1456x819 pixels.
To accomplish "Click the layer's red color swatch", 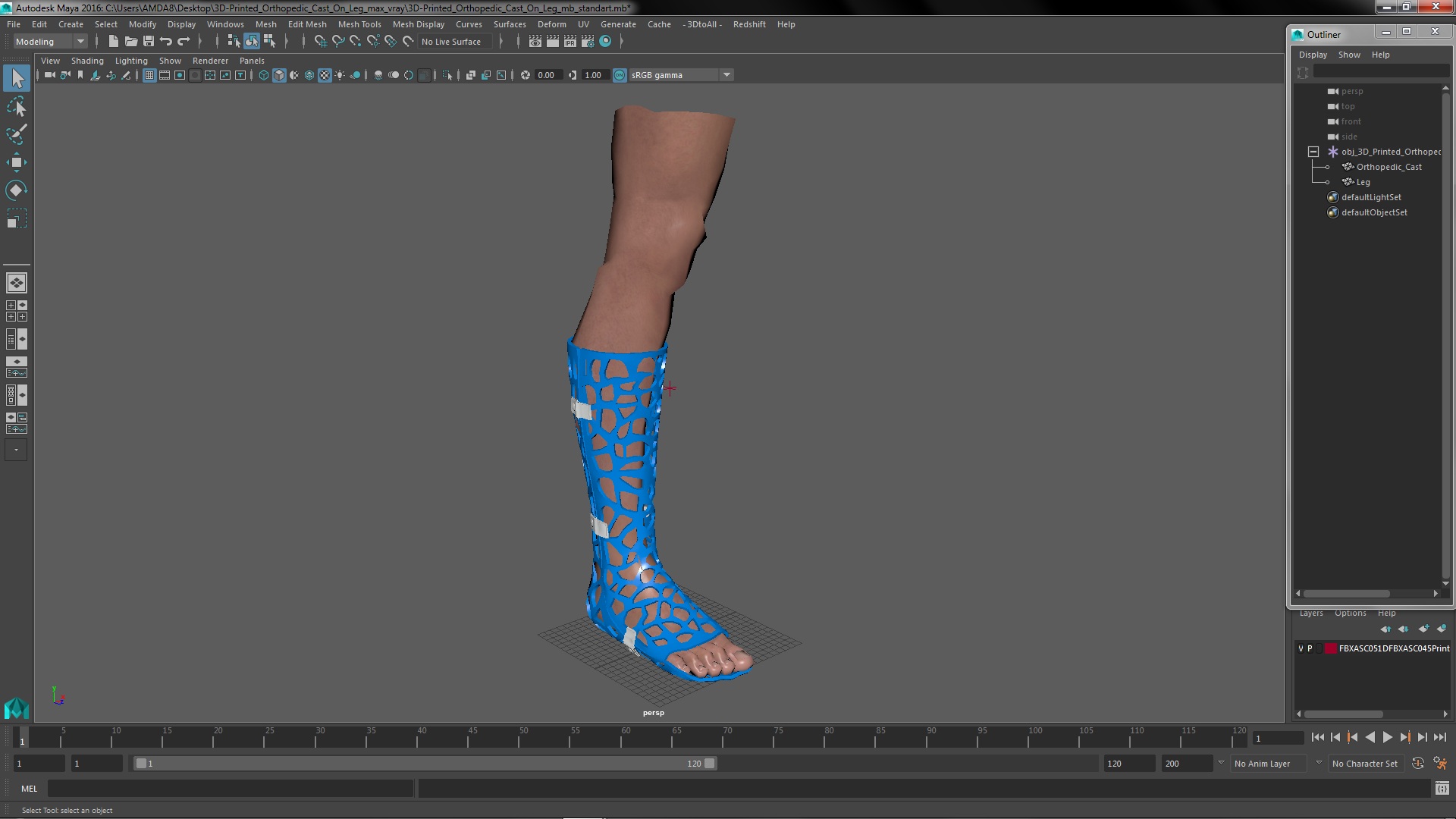I will click(1330, 648).
